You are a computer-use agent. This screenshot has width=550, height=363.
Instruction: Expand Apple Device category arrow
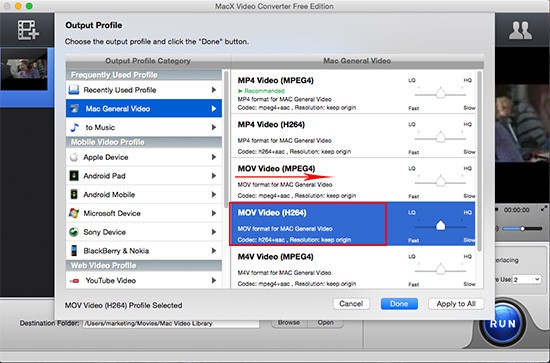click(214, 157)
